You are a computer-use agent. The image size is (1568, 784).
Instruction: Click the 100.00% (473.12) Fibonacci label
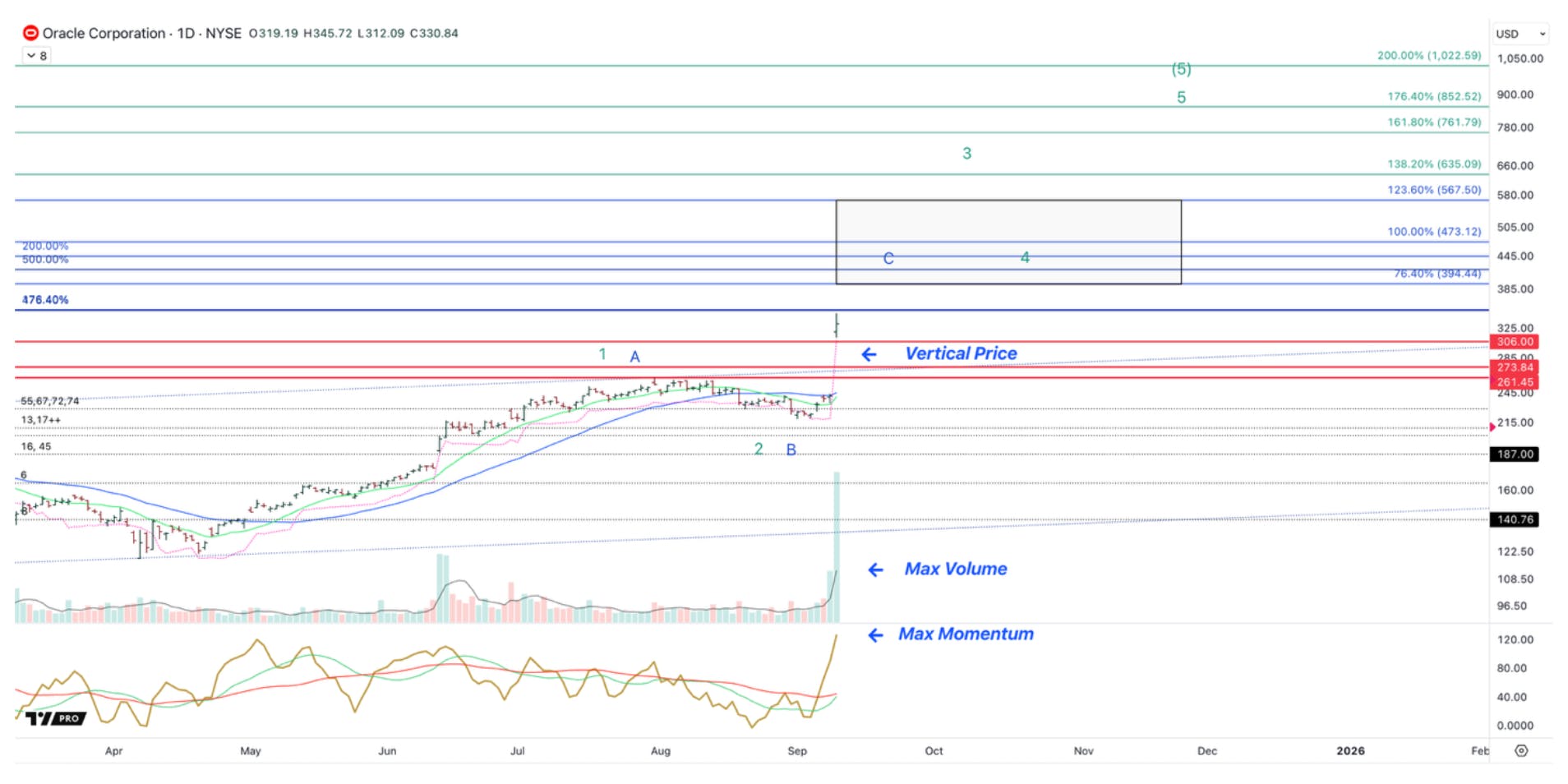[x=1434, y=231]
